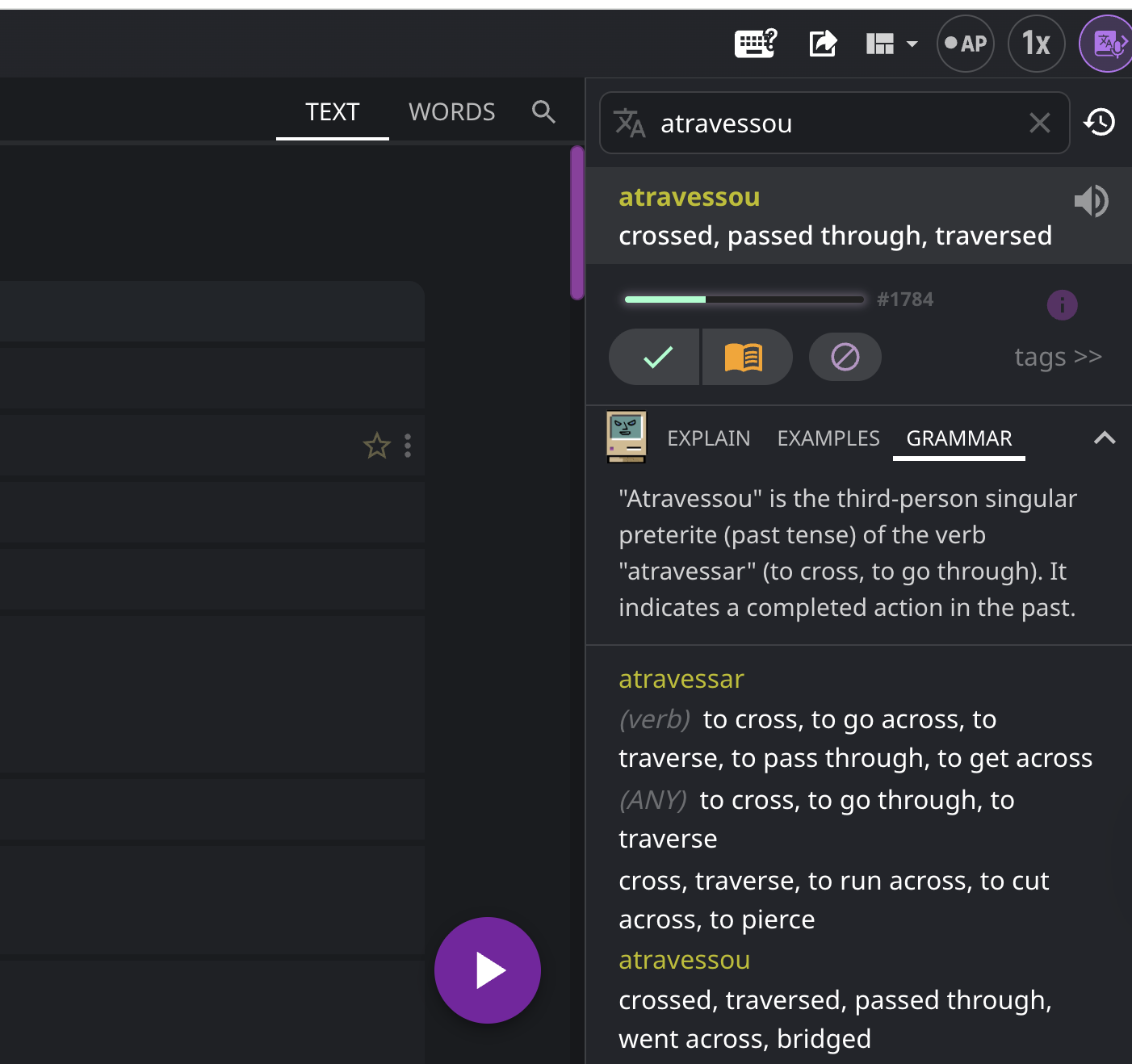The image size is (1132, 1064).
Task: Open the layout selector dropdown
Action: coord(891,44)
